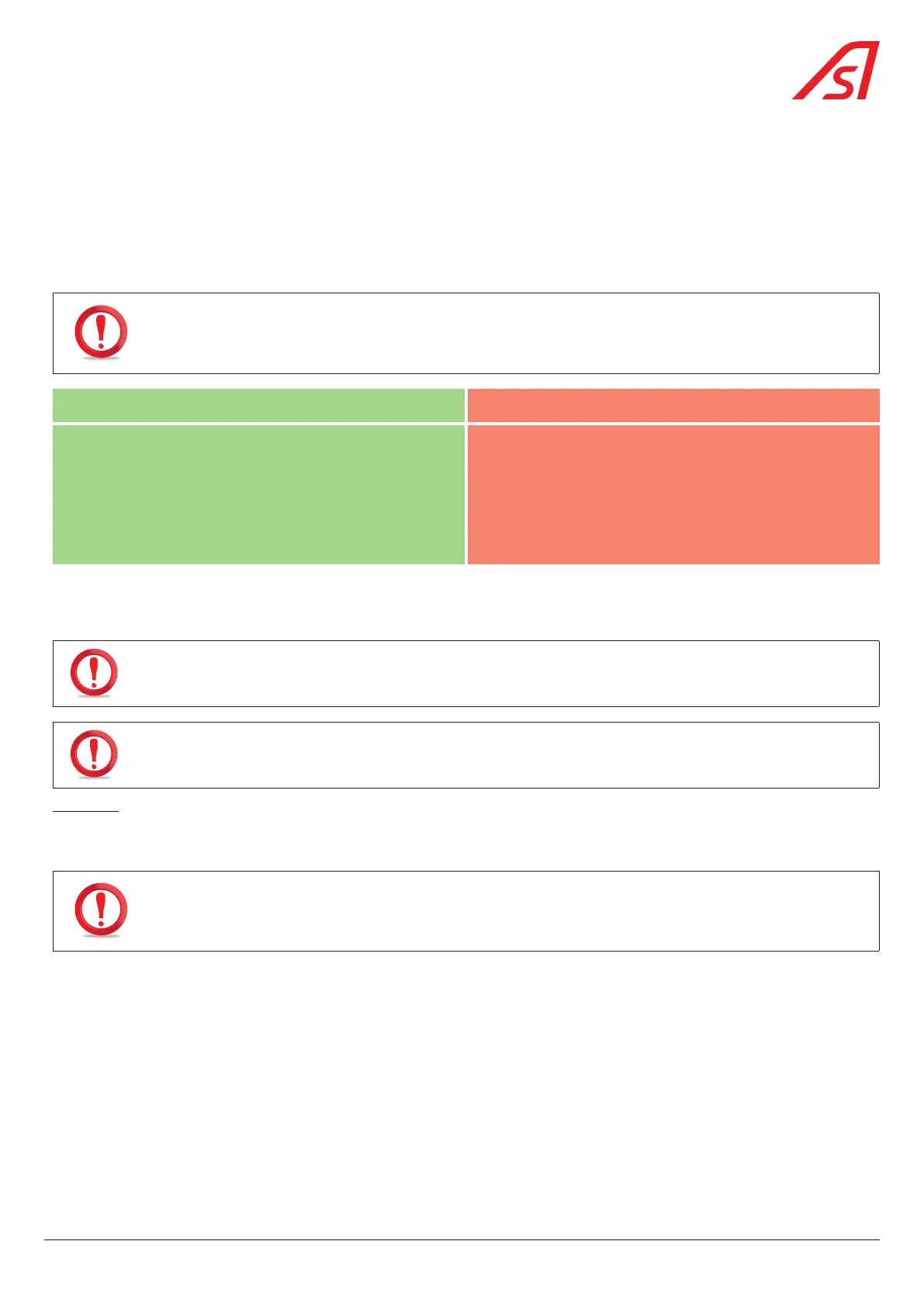
Task: Click inside the second notice box beside its icon
Action: [x=497, y=673]
